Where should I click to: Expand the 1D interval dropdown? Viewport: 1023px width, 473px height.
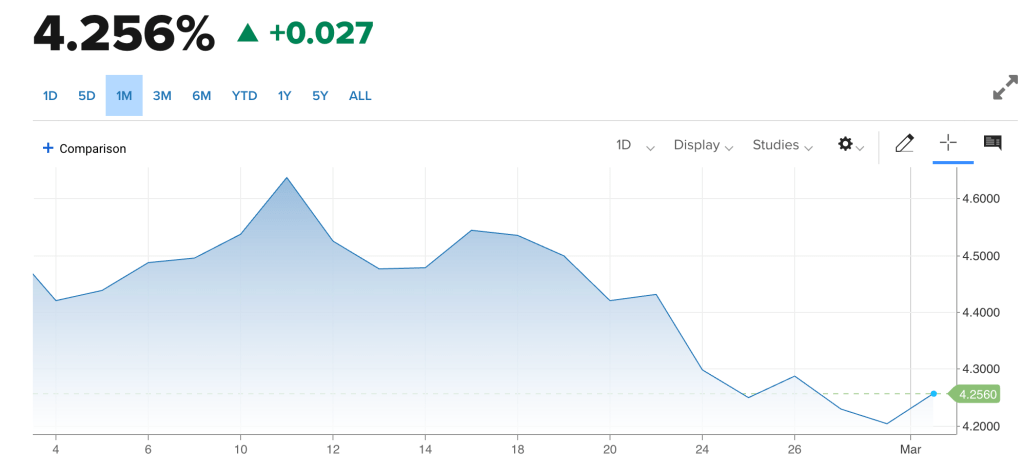pyautogui.click(x=635, y=145)
